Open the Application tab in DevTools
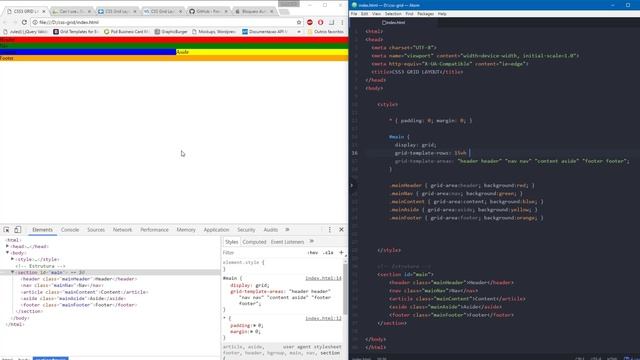 [216, 230]
